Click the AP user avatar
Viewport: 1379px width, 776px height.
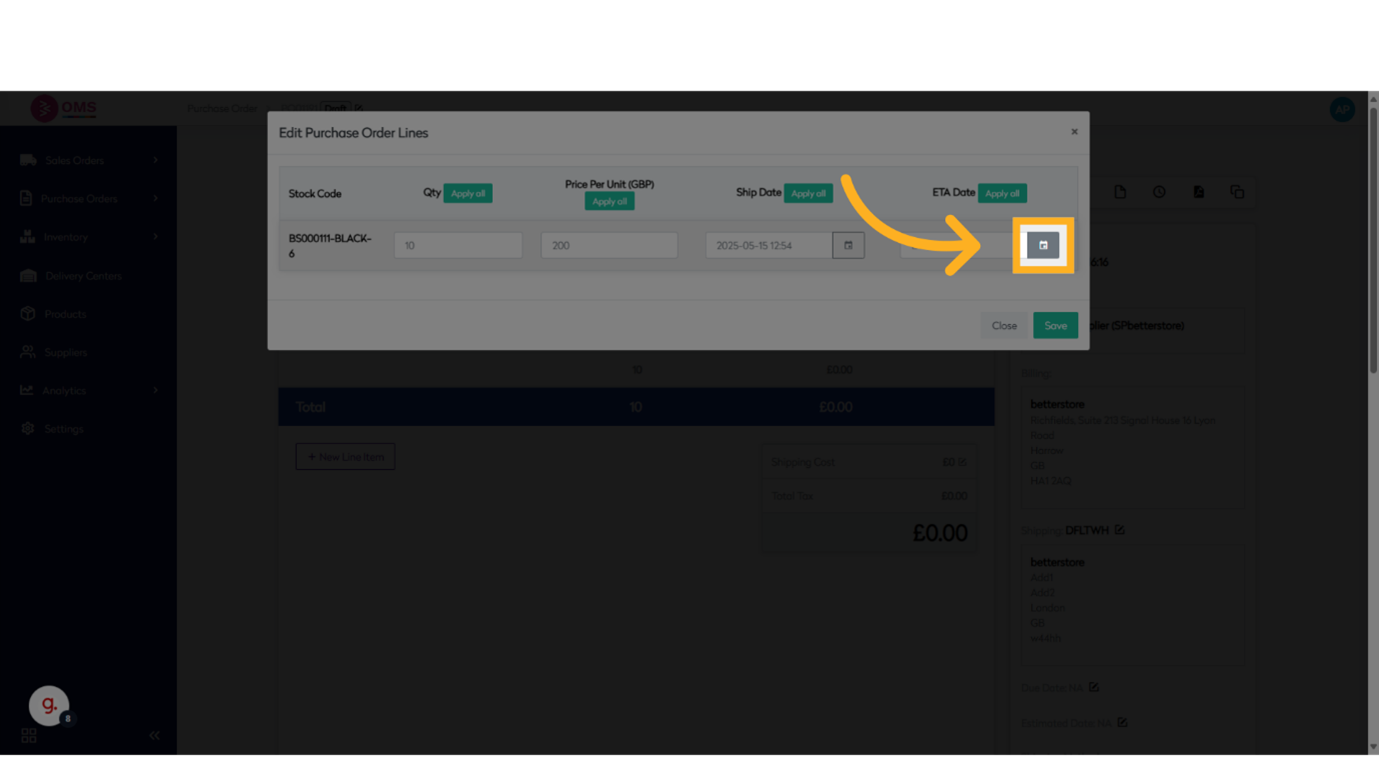[x=1342, y=109]
